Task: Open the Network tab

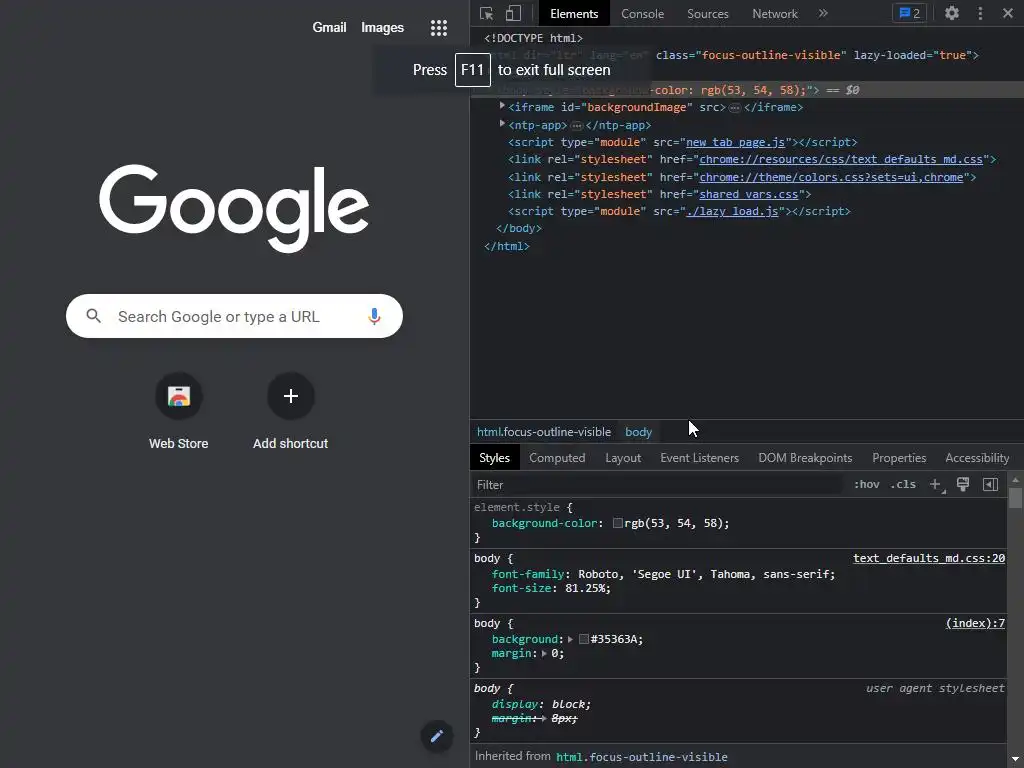Action: 775,14
